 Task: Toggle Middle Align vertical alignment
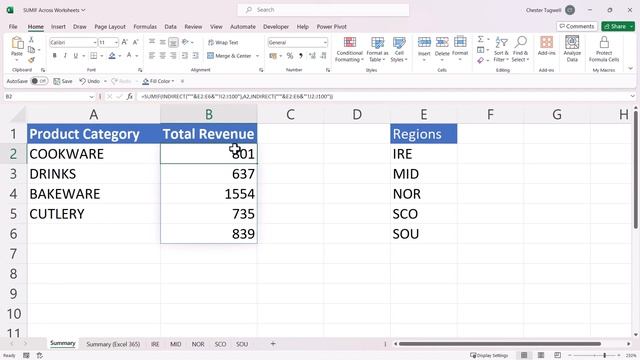tap(162, 42)
